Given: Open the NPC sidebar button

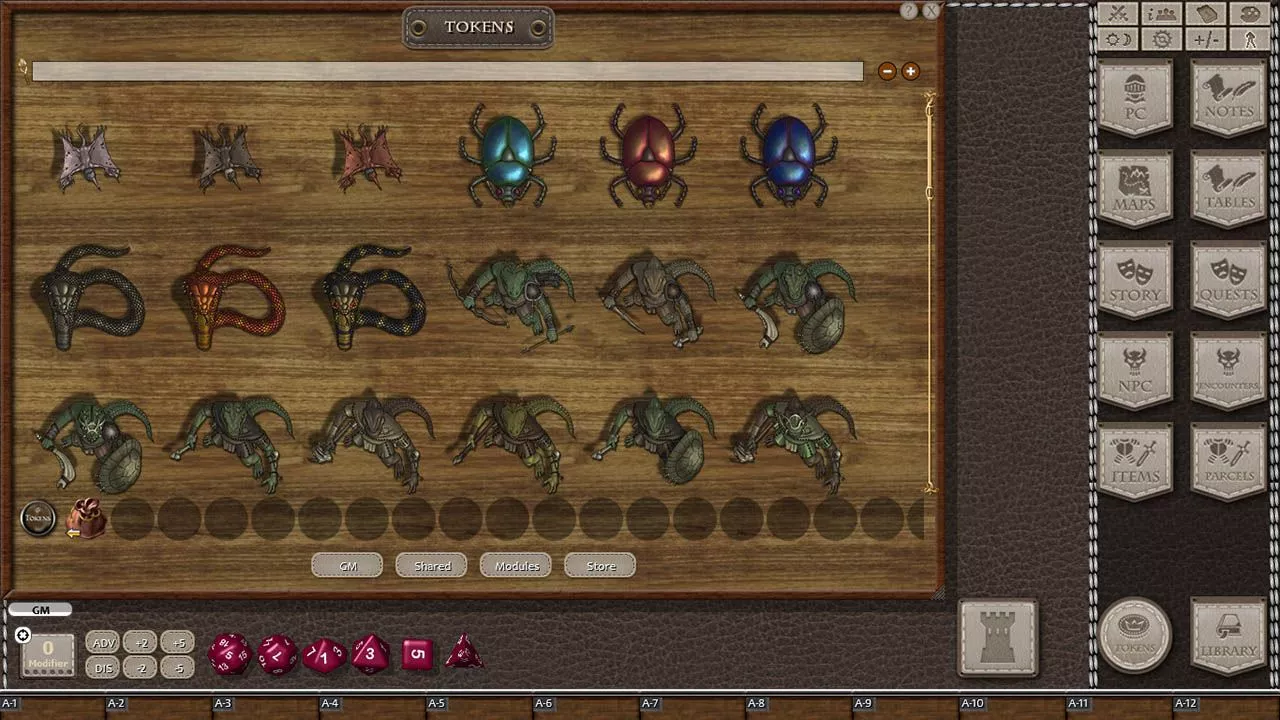Looking at the screenshot, I should (x=1135, y=372).
